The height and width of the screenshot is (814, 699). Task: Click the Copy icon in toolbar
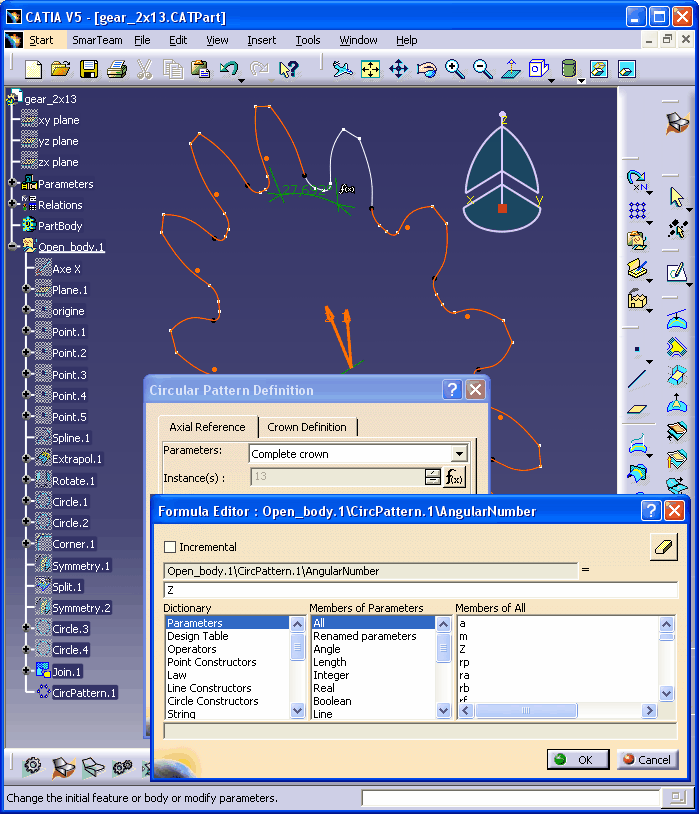173,69
